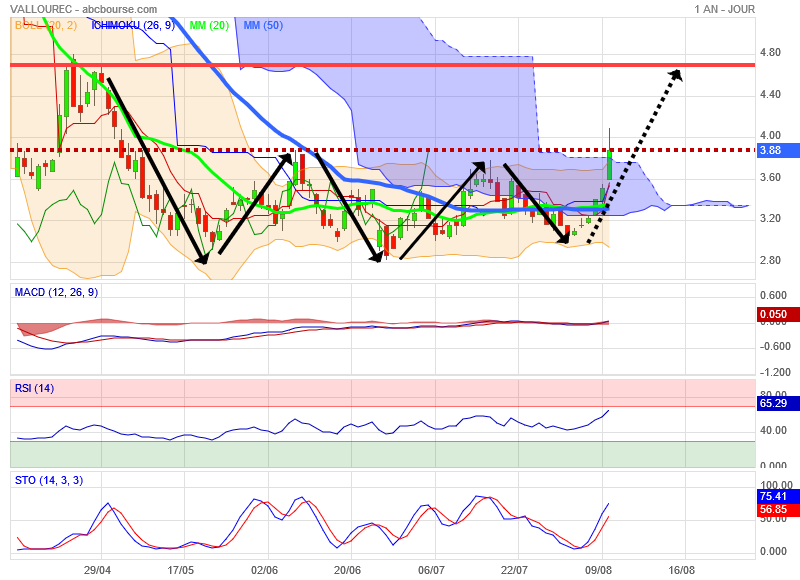800x580 pixels.
Task: Click the 4.00 price axis value
Action: tap(770, 135)
